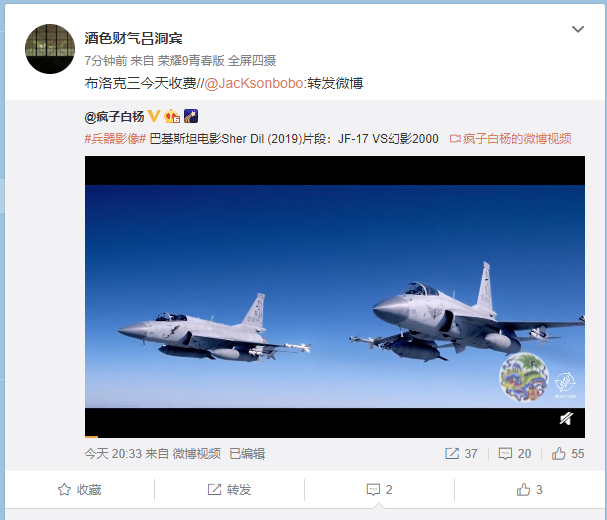The image size is (607, 520).
Task: Click the shooting star badge icon
Action: (x=191, y=116)
